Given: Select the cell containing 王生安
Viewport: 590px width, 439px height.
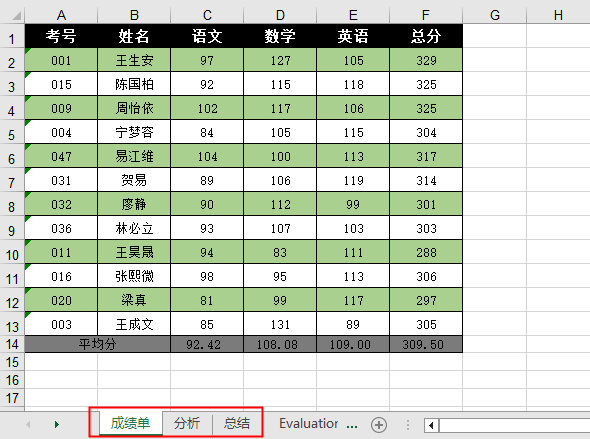Looking at the screenshot, I should (134, 60).
